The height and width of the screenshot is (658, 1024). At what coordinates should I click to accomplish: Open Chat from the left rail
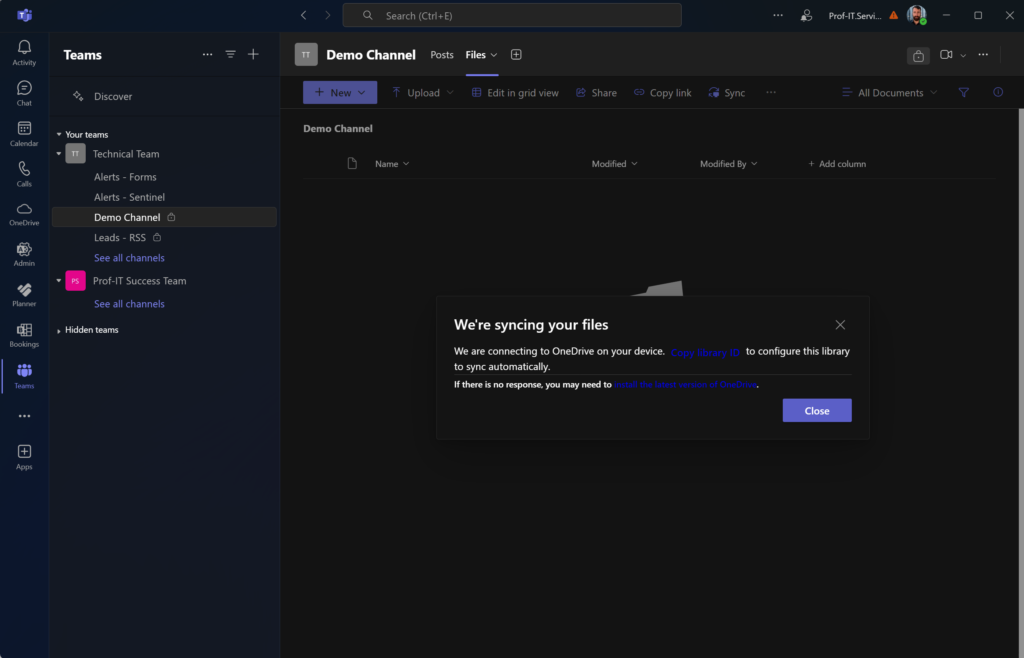(24, 93)
